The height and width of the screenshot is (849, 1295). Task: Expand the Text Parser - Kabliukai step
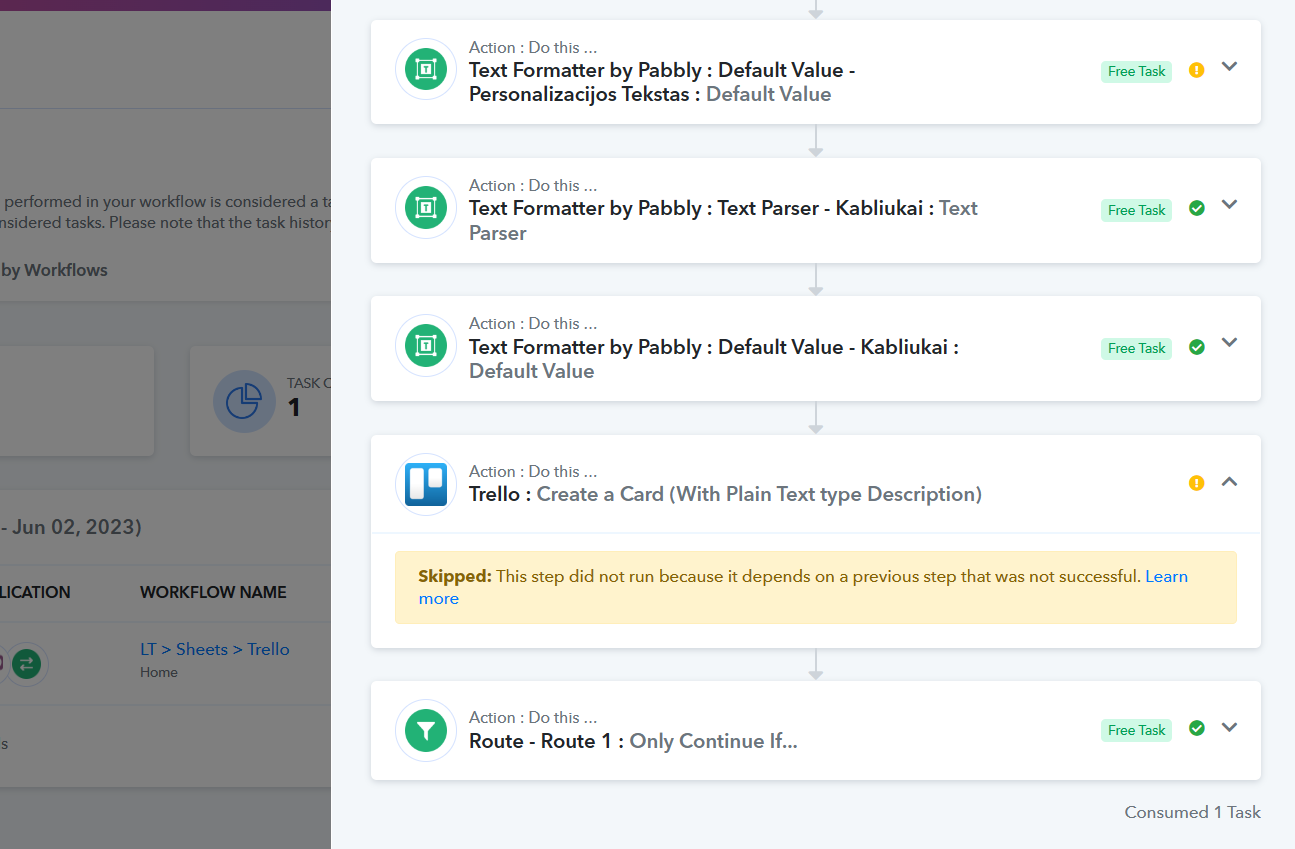pos(1230,204)
